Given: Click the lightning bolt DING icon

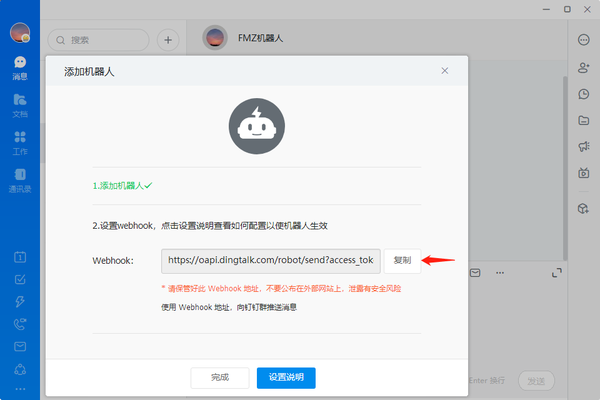Looking at the screenshot, I should point(19,302).
